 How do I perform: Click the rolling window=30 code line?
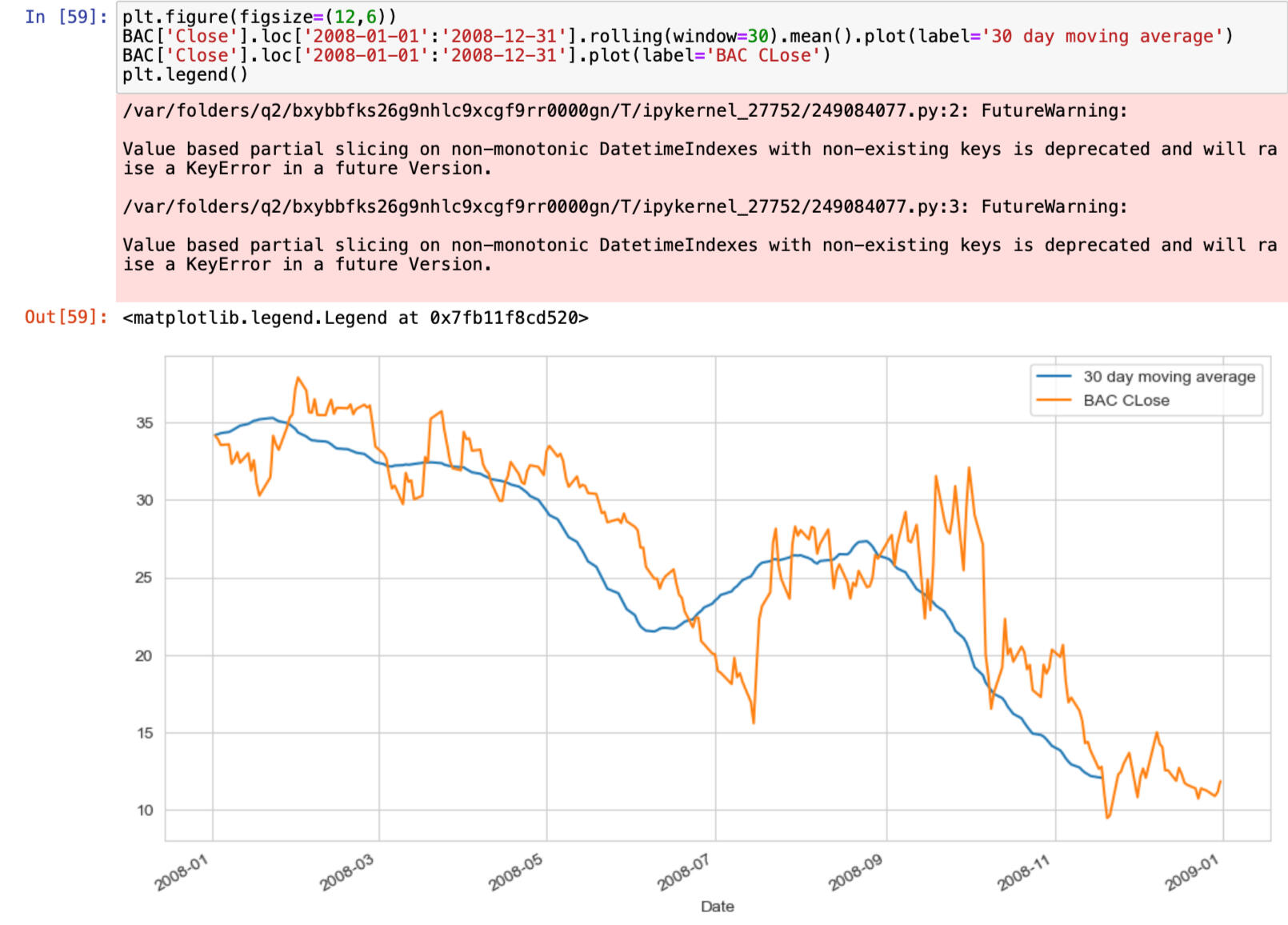pos(677,36)
